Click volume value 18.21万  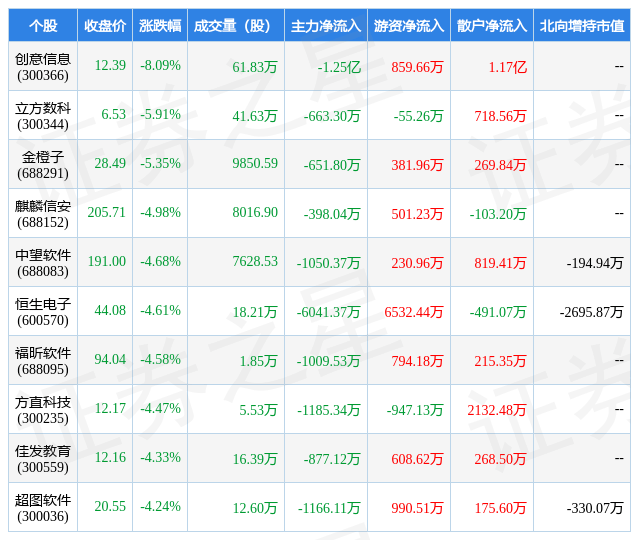pos(255,312)
